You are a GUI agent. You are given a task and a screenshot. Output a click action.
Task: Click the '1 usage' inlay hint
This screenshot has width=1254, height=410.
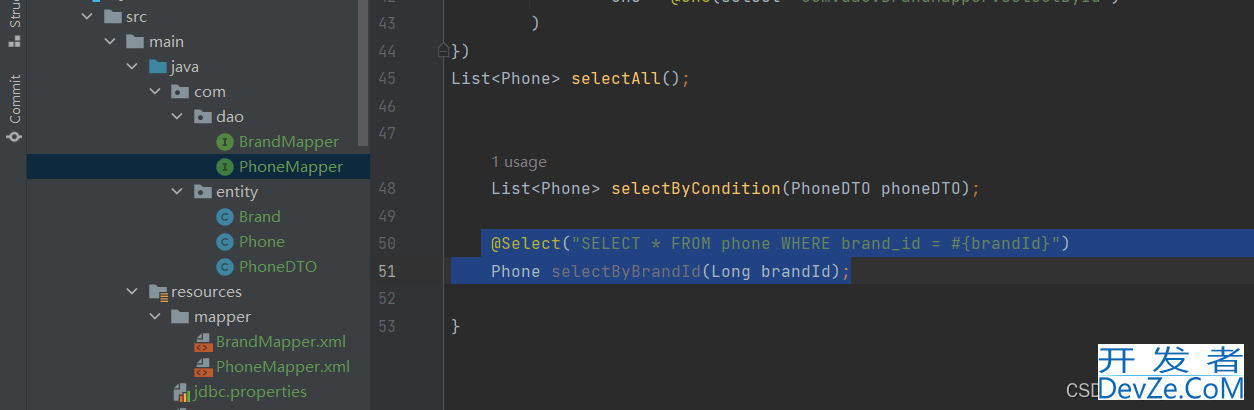pos(519,162)
